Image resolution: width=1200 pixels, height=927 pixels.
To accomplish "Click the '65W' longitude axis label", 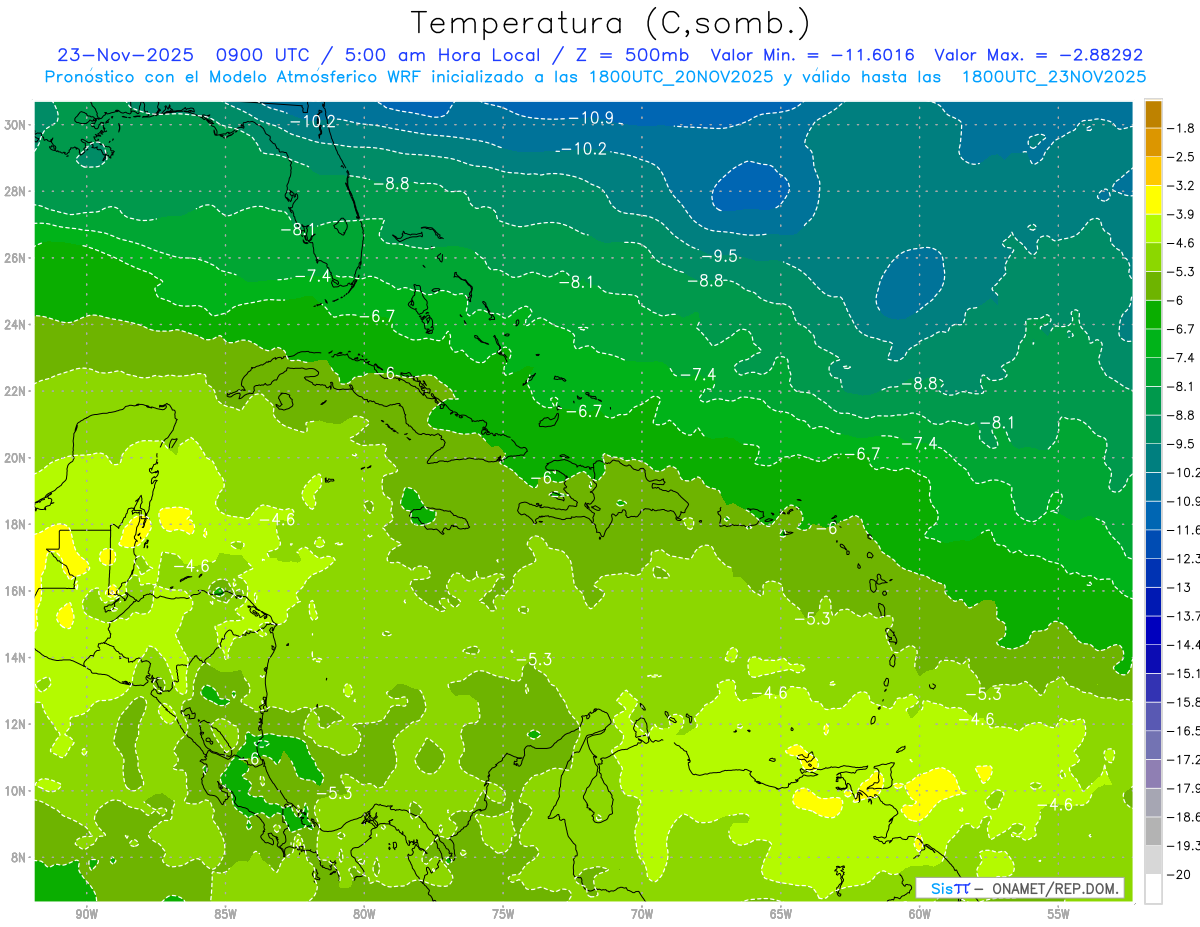I will [781, 914].
